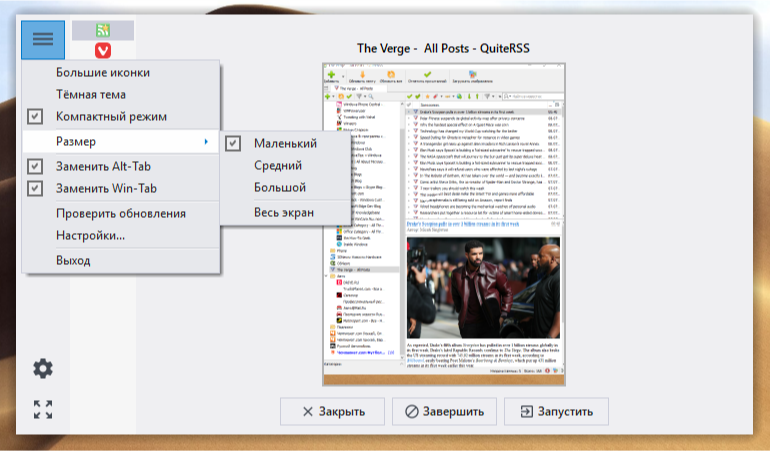Image resolution: width=770 pixels, height=451 pixels.
Task: Open the Настройки... menu item
Action: [121, 235]
